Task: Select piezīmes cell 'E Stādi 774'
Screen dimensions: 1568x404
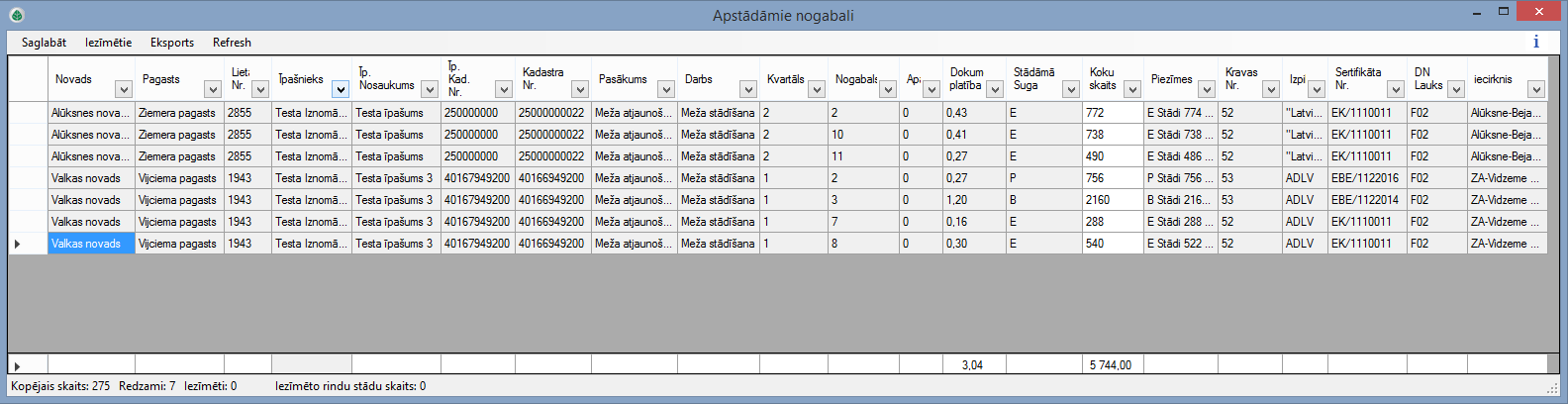Action: [1180, 113]
